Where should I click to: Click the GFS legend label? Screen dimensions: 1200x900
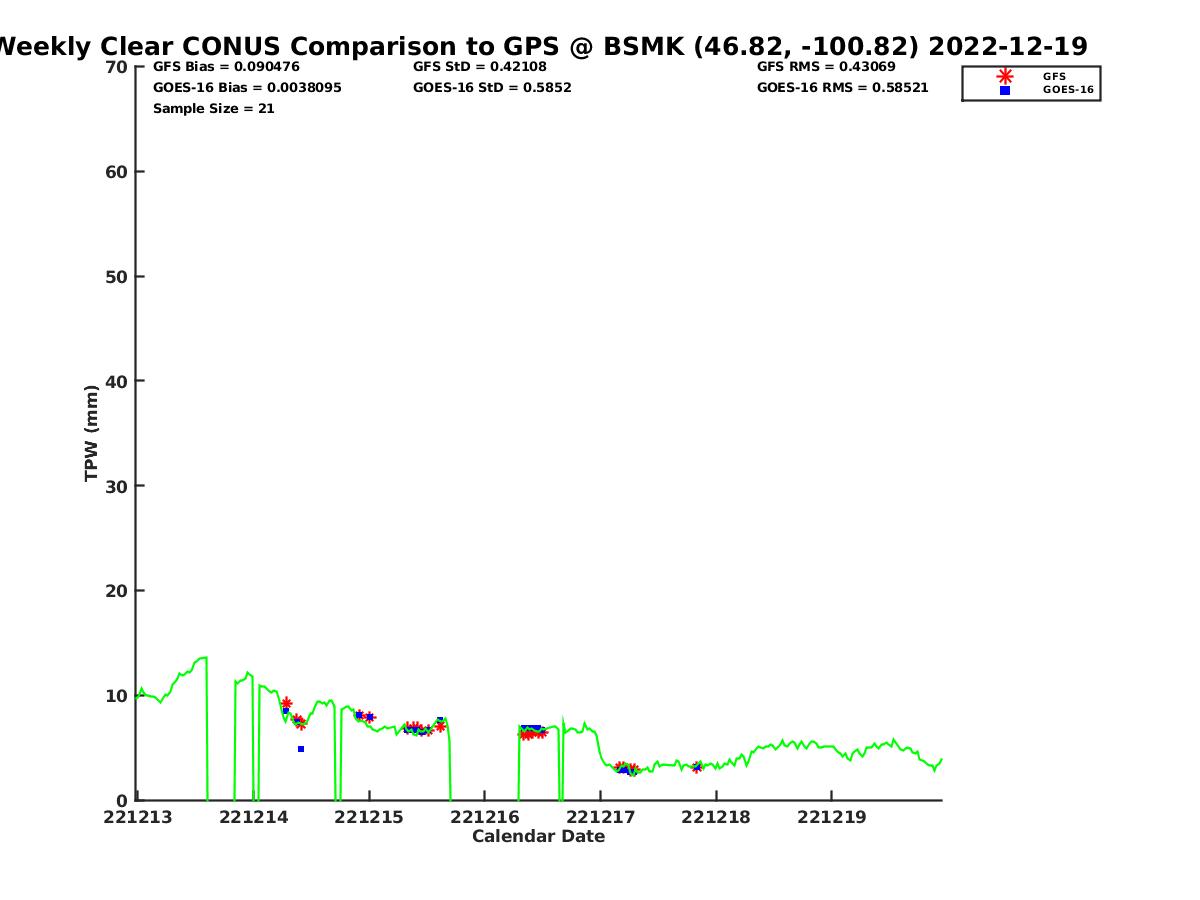click(1054, 76)
